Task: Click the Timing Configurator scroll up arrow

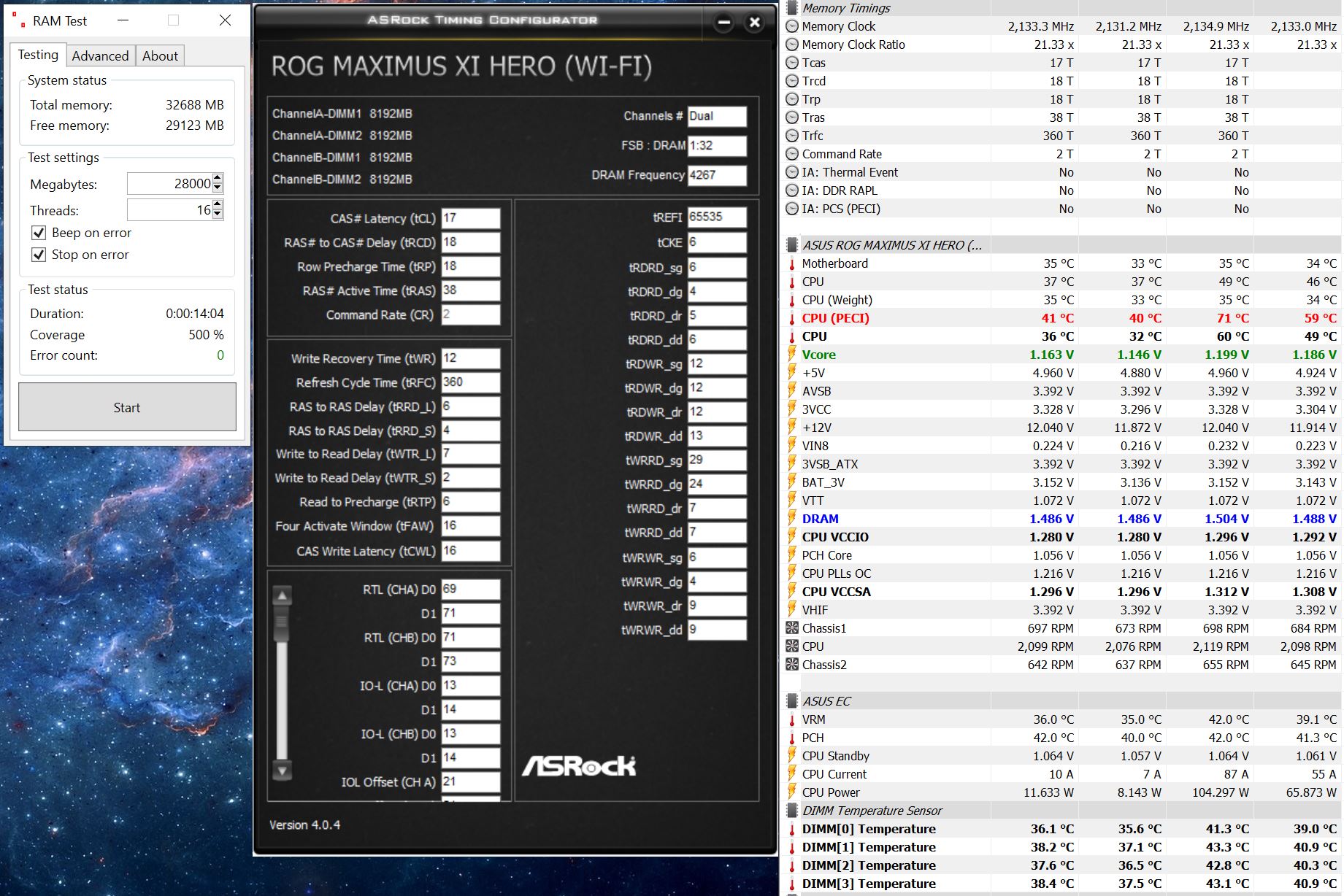Action: [282, 595]
